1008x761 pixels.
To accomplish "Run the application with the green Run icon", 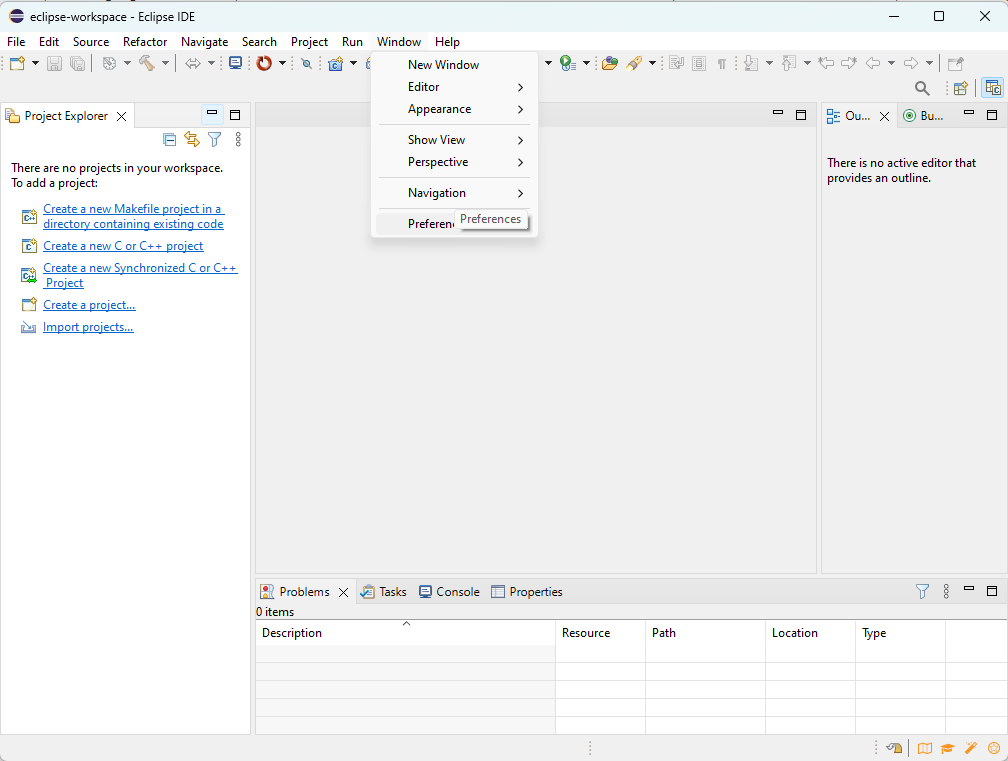I will pyautogui.click(x=565, y=62).
